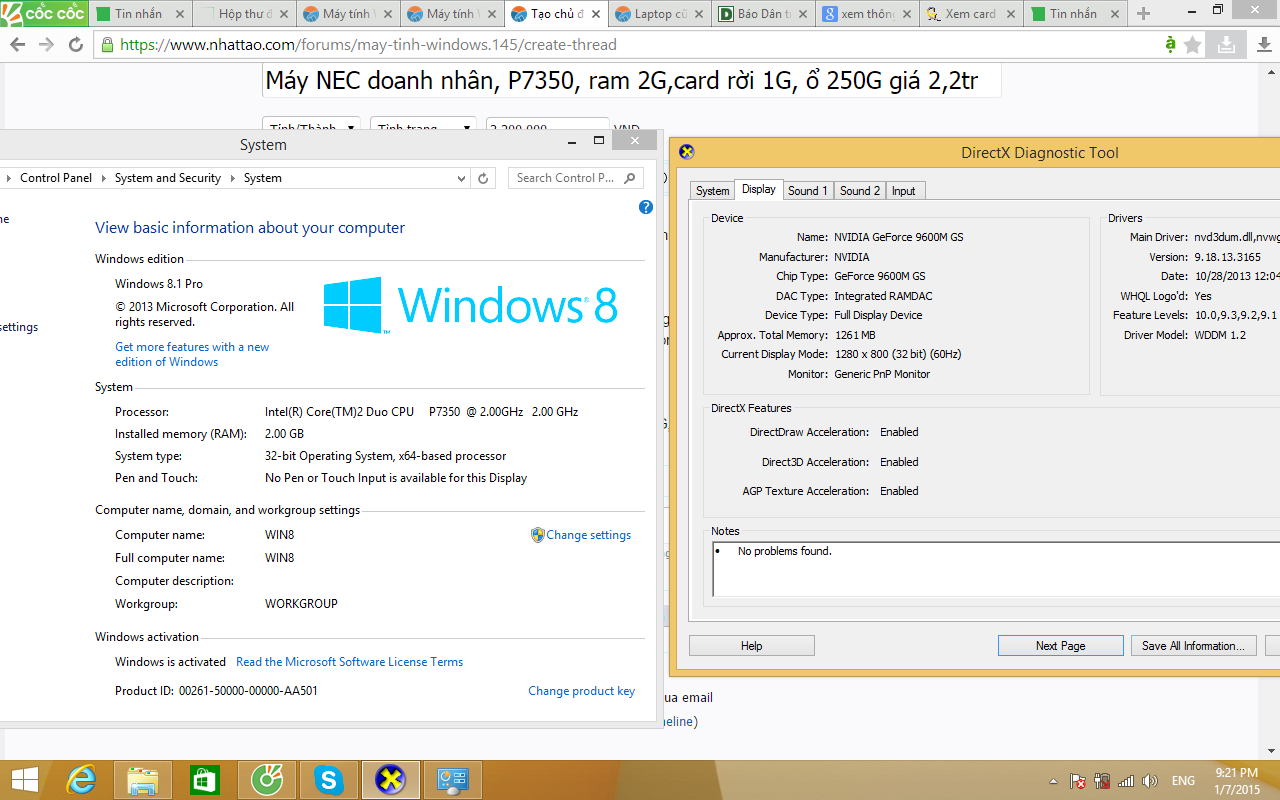This screenshot has height=800, width=1280.
Task: Open the System window help icon
Action: pos(646,207)
